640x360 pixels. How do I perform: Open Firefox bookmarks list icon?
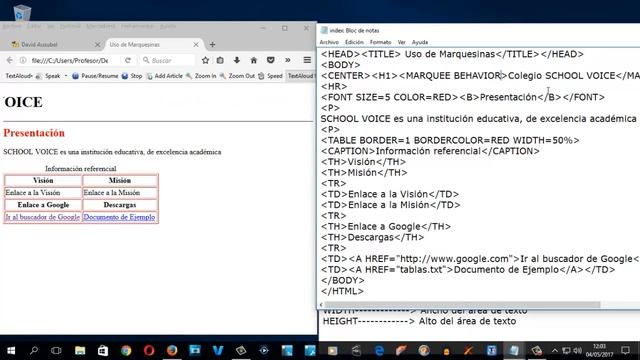click(220, 60)
